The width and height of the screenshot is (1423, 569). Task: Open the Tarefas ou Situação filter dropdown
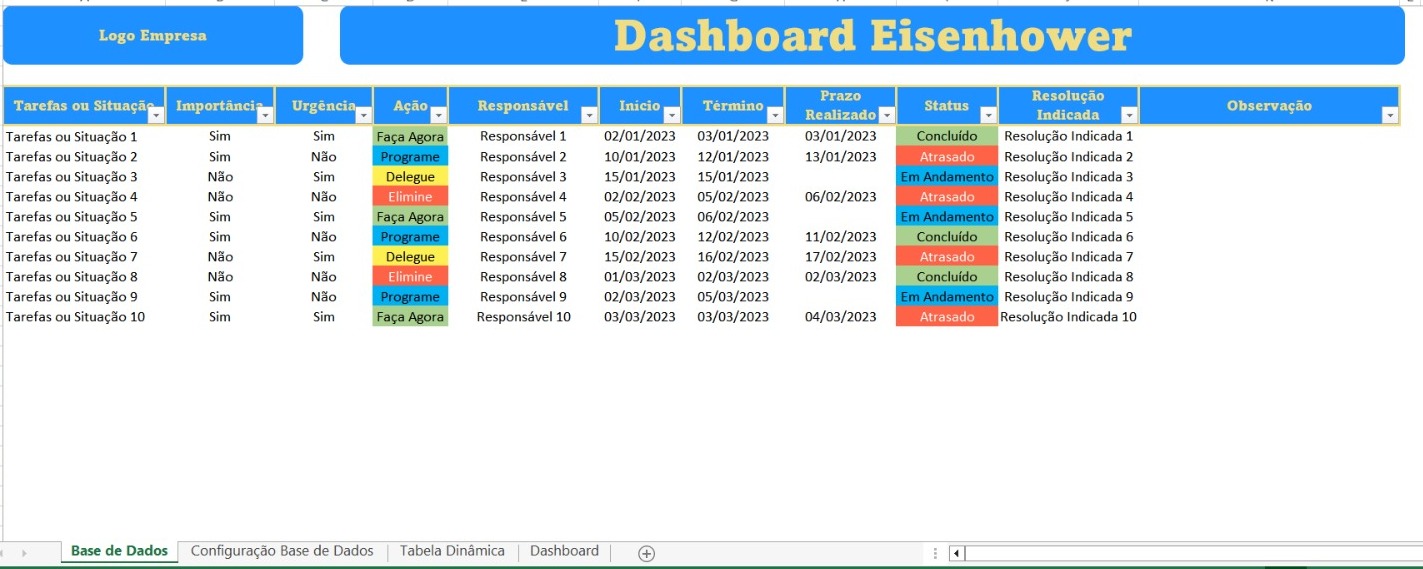pyautogui.click(x=156, y=116)
